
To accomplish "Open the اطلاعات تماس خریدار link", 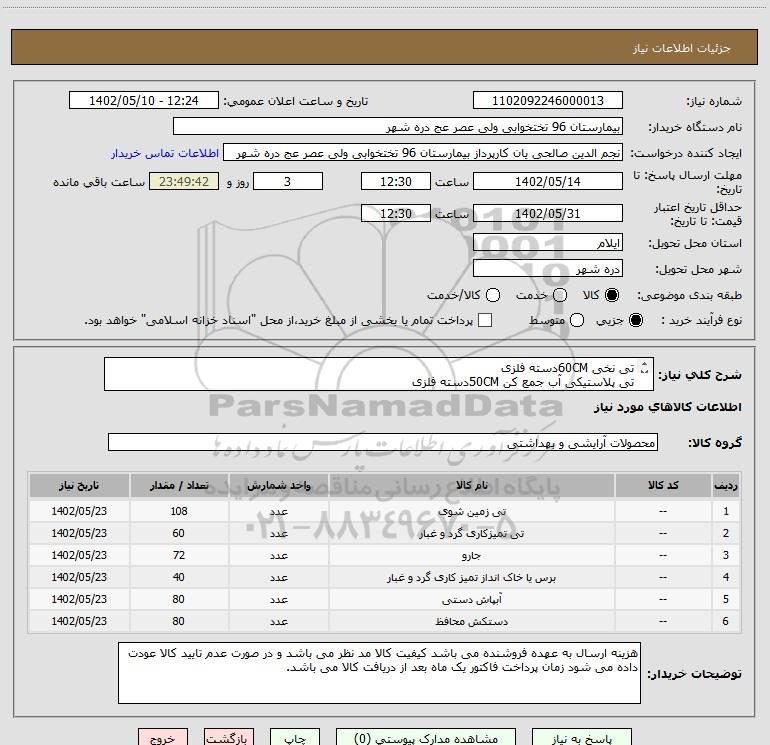I will [x=165, y=153].
